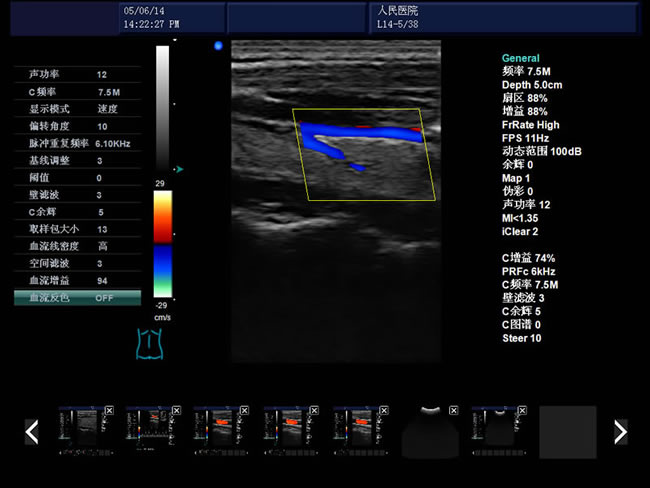Viewport: 650px width, 488px height.
Task: Select the 壁滤波 wall filter row
Action: coord(77,195)
